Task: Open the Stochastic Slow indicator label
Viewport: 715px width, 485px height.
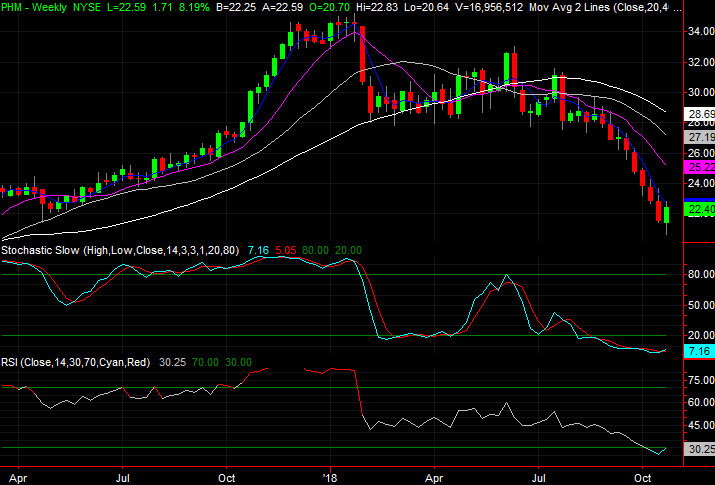Action: (120, 250)
